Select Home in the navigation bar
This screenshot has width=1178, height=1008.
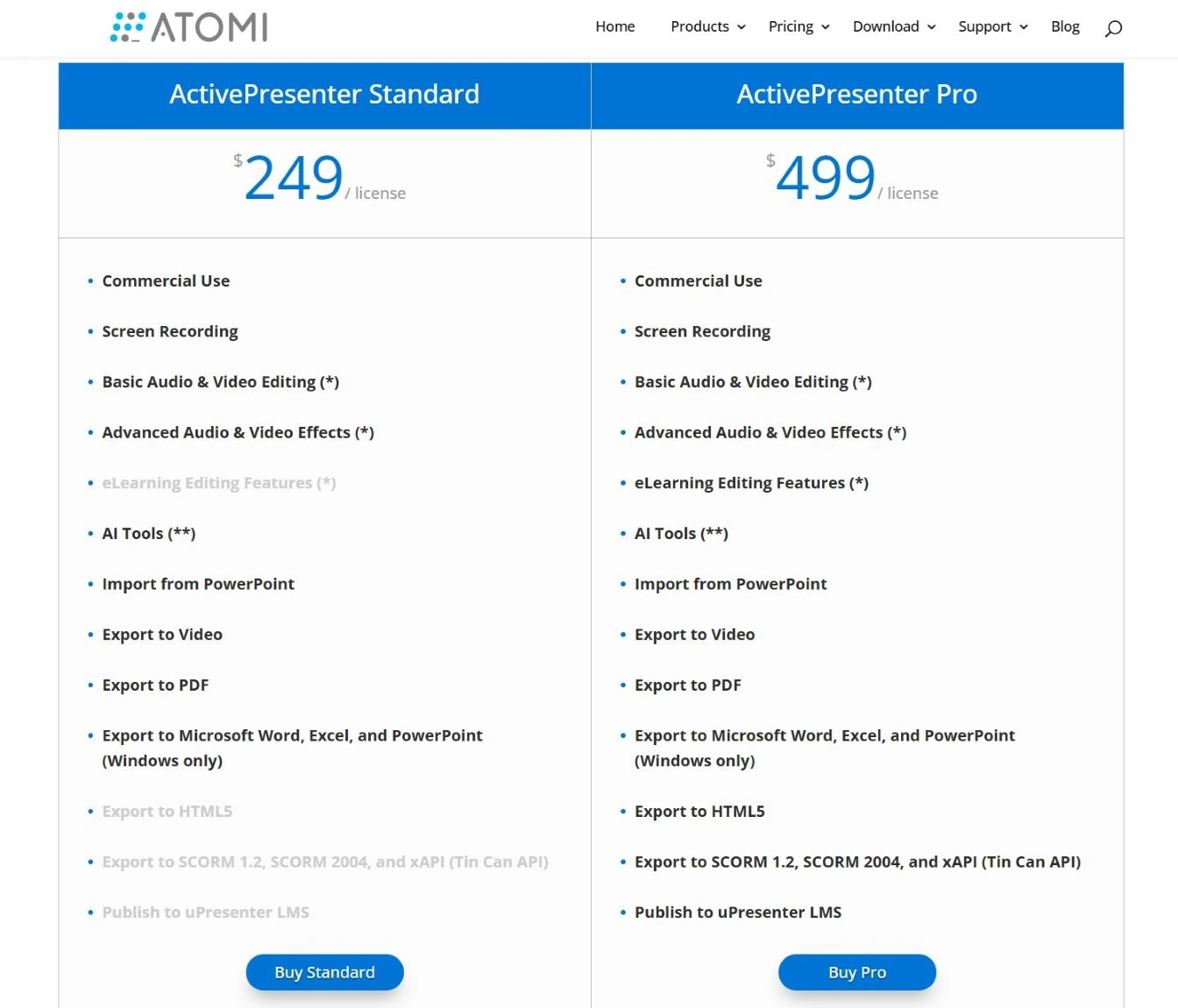pos(614,26)
